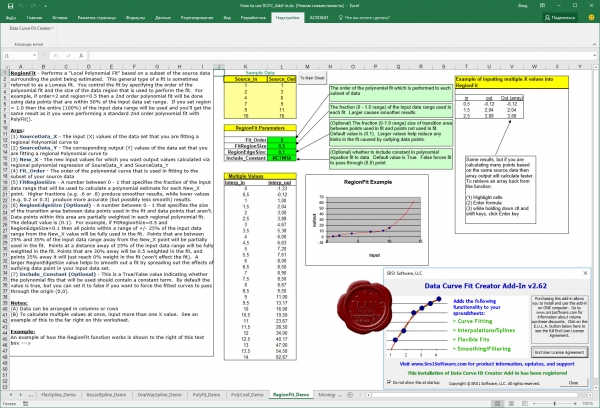Open ribbon display options icon
Image resolution: width=600 pixels, height=408 pixels.
(x=542, y=6)
